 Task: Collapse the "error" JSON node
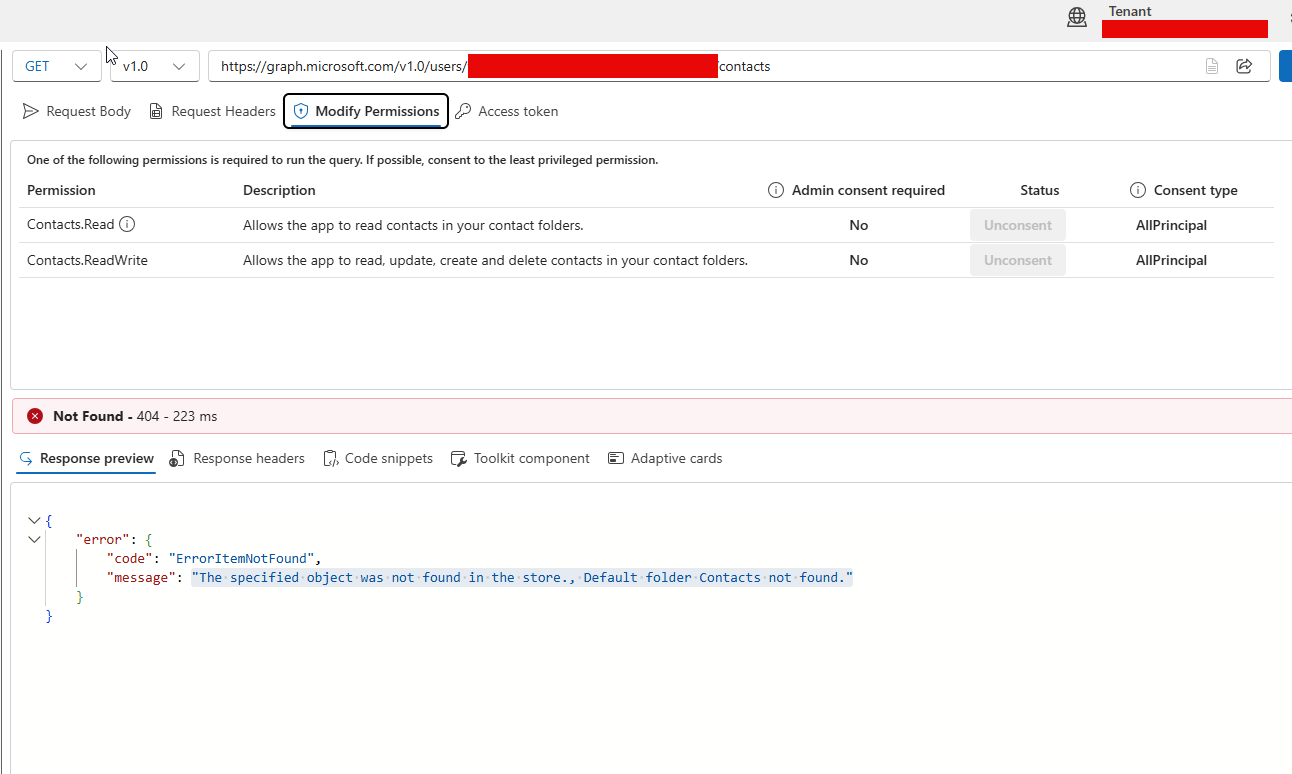(35, 539)
